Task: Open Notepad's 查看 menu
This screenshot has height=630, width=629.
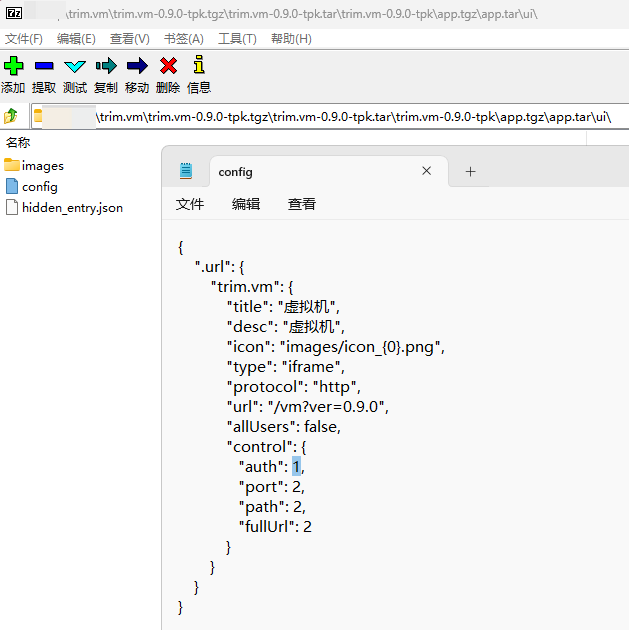Action: point(302,204)
